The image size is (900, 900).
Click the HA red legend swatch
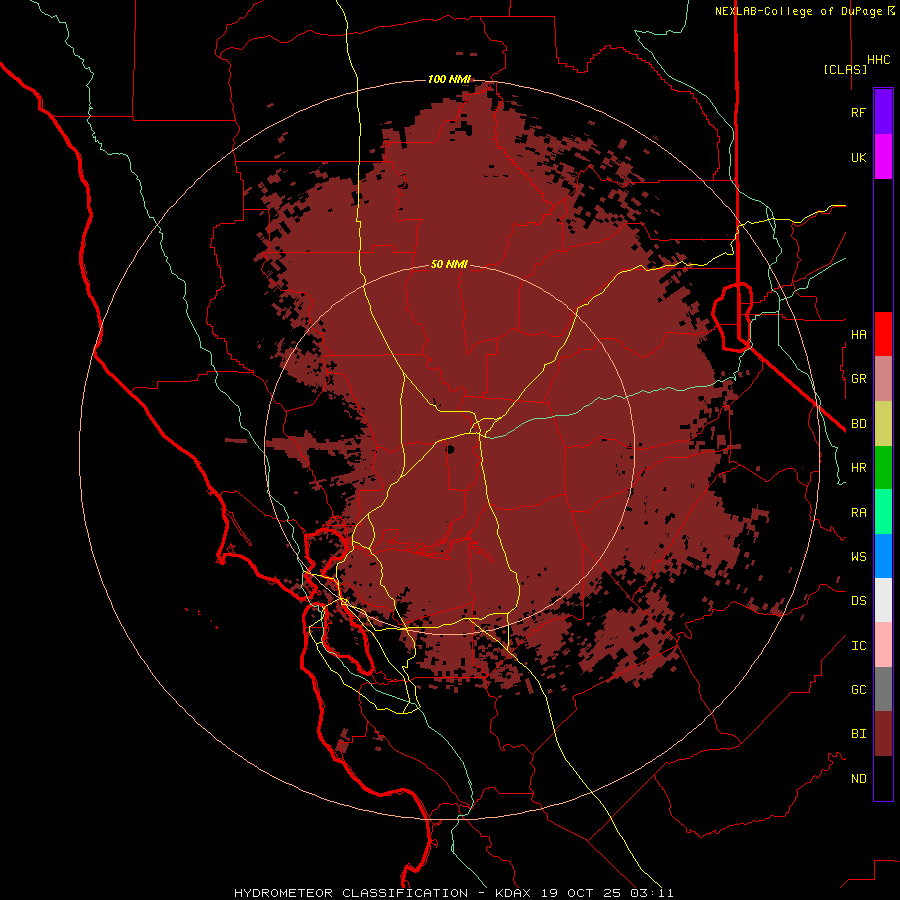tap(883, 334)
